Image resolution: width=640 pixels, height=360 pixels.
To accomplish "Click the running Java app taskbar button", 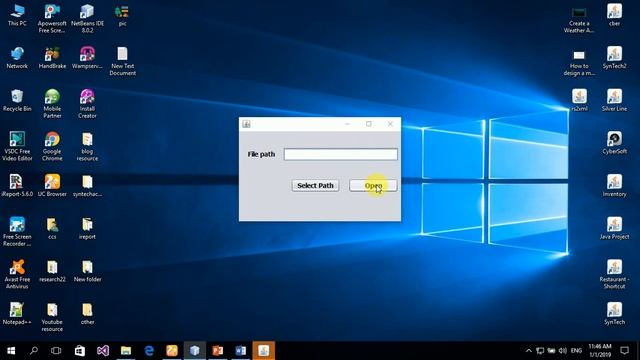I will tap(264, 351).
